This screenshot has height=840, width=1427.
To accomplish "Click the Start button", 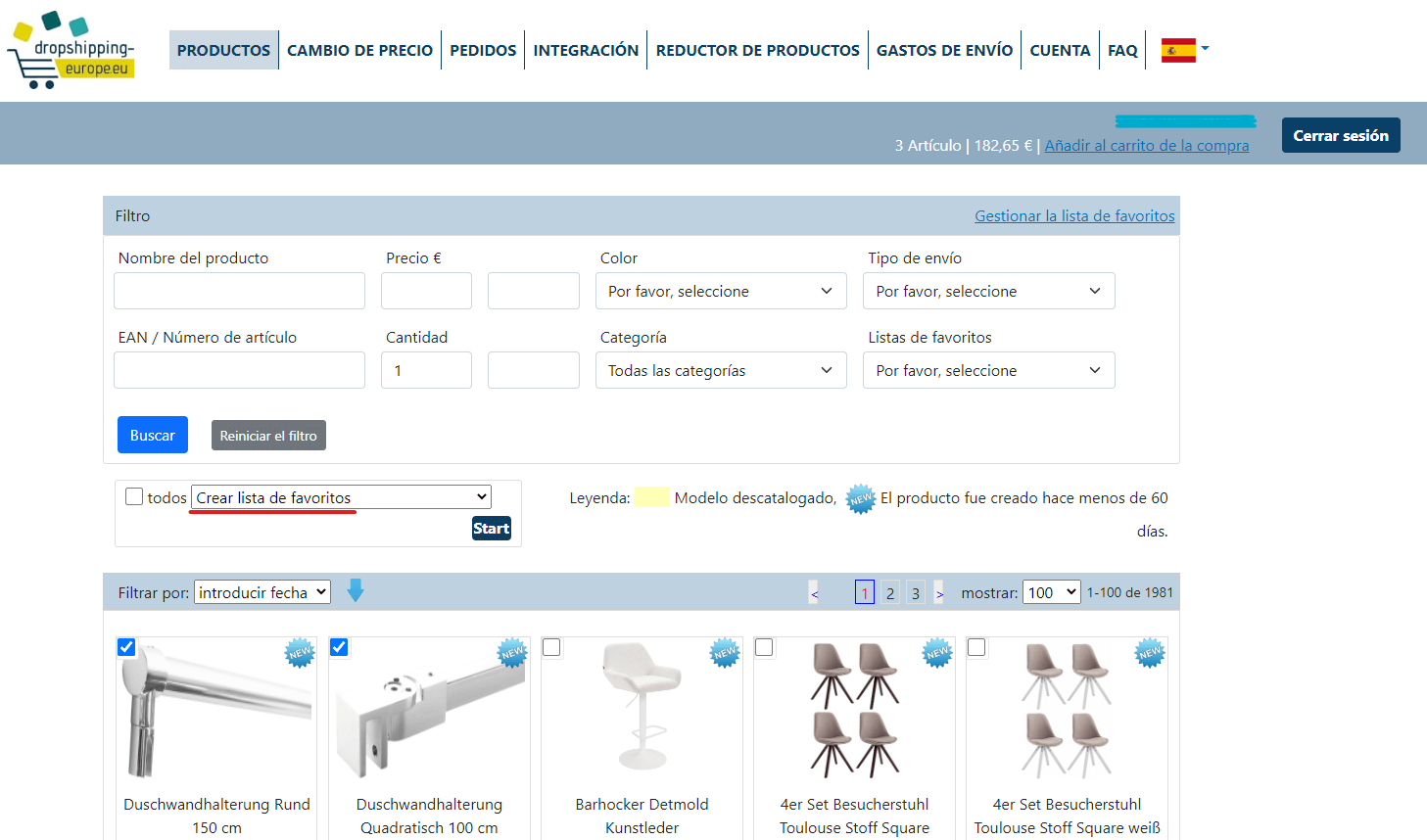I will tap(492, 529).
